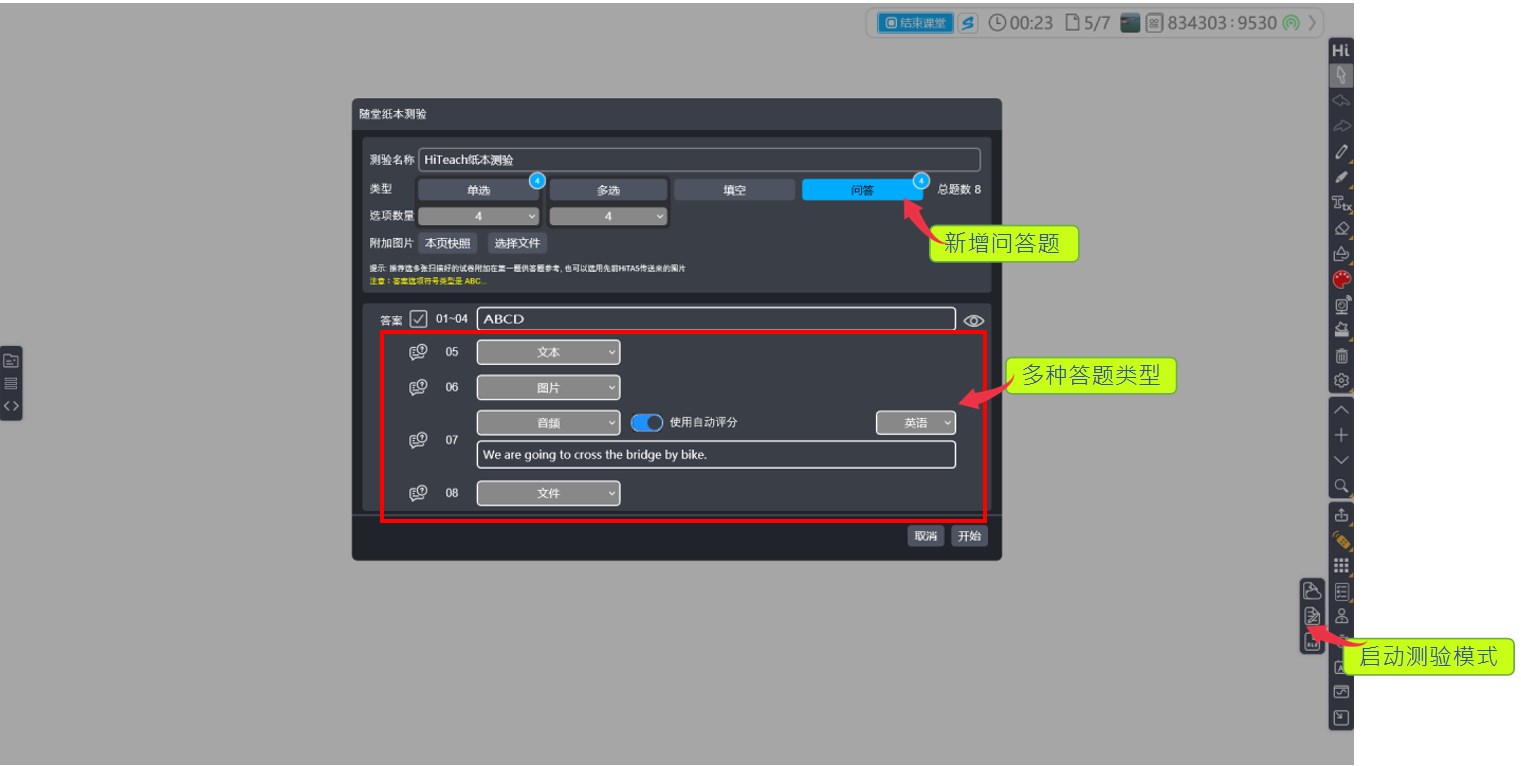Open the 文本 type dropdown for question 05

pos(548,351)
